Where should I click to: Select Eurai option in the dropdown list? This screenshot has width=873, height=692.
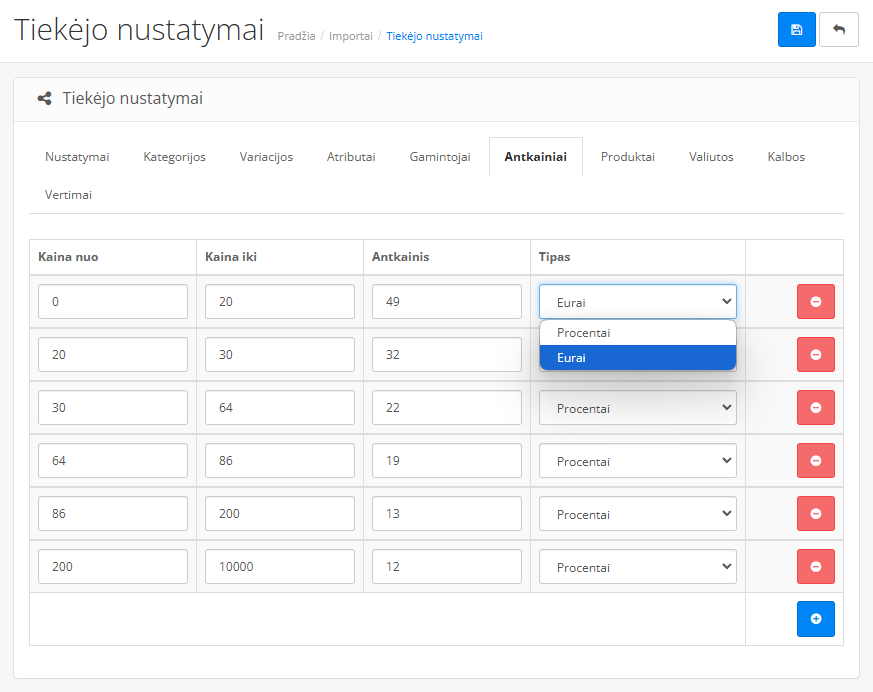[637, 357]
